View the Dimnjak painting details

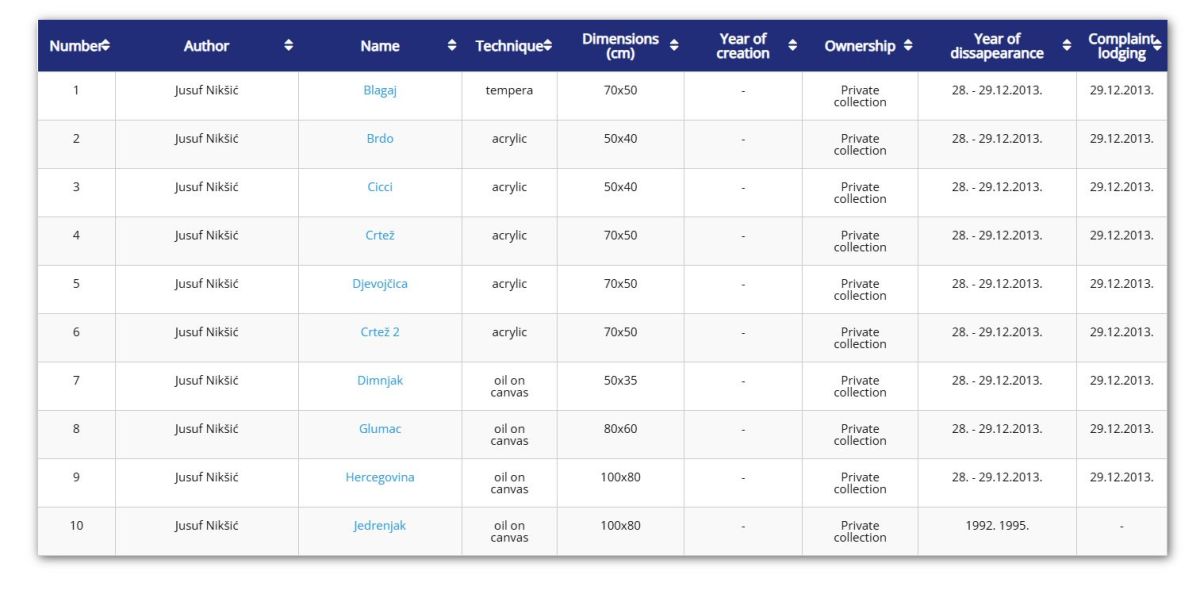[380, 381]
